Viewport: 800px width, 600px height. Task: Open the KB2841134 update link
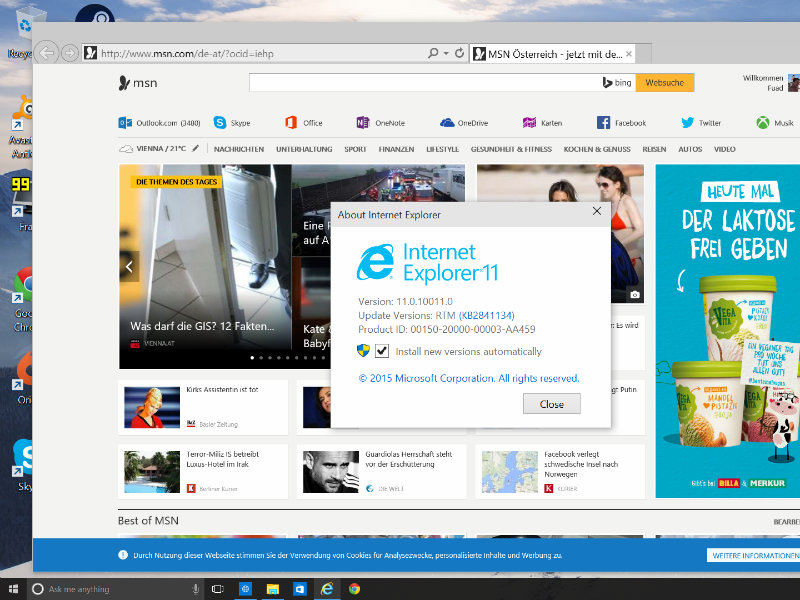click(x=486, y=315)
